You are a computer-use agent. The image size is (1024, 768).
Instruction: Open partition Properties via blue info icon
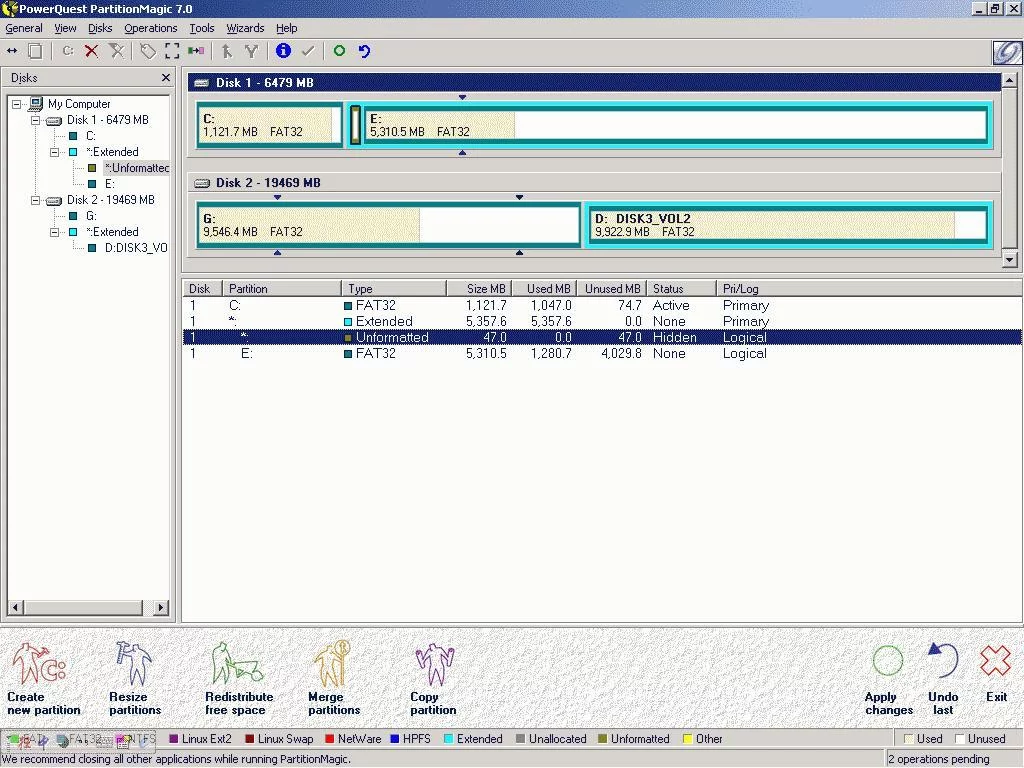point(283,50)
